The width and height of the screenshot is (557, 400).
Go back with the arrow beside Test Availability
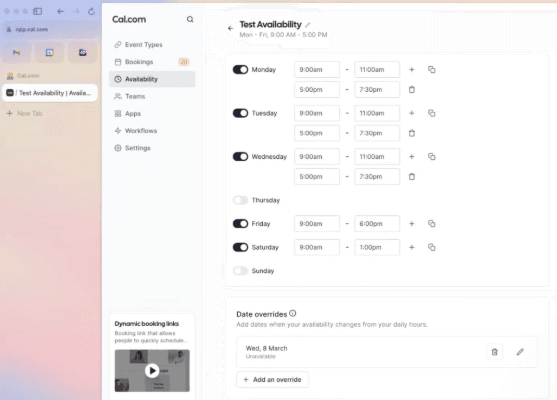click(x=231, y=28)
